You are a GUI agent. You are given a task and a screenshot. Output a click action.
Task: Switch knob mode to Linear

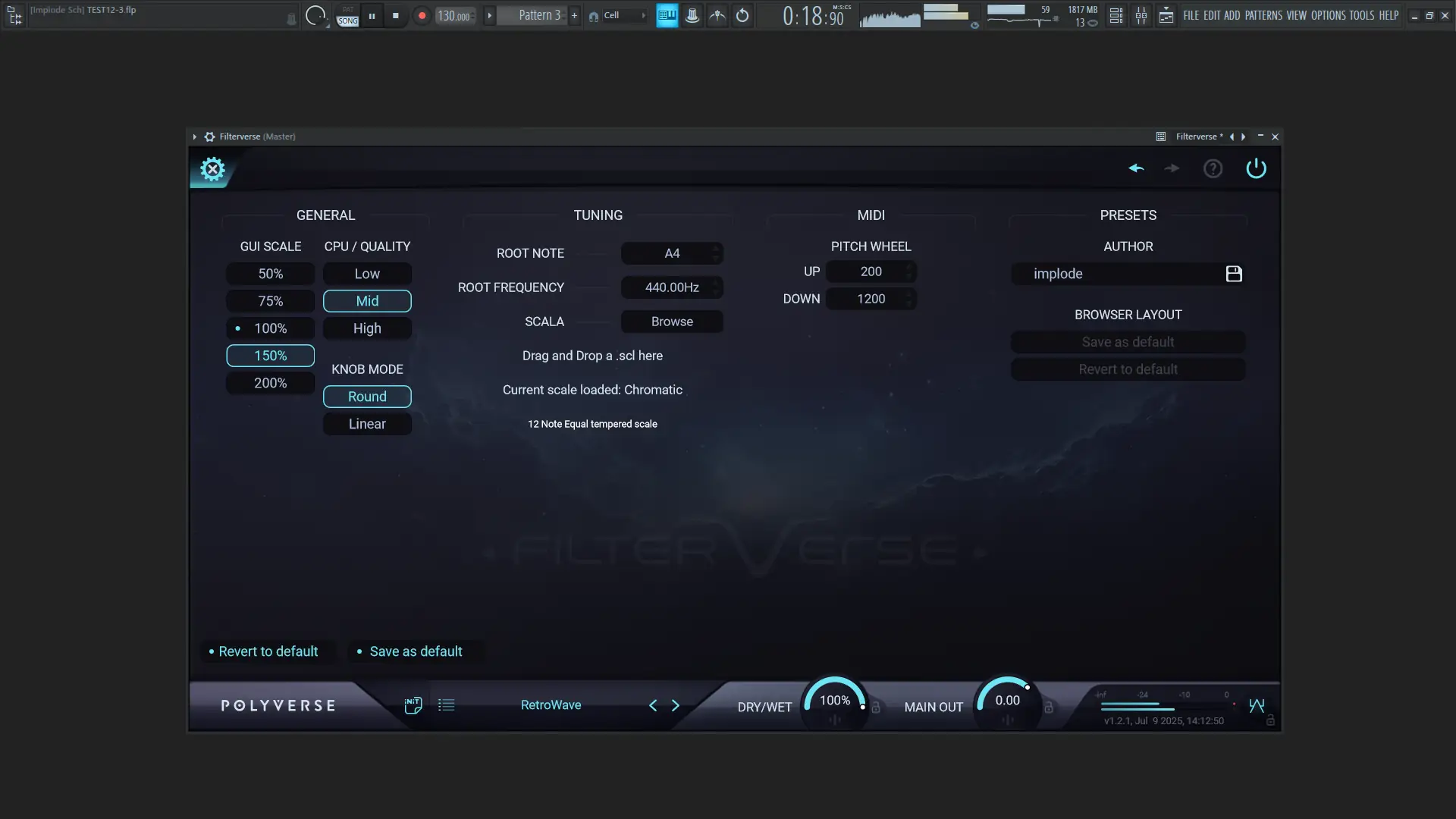click(x=367, y=424)
